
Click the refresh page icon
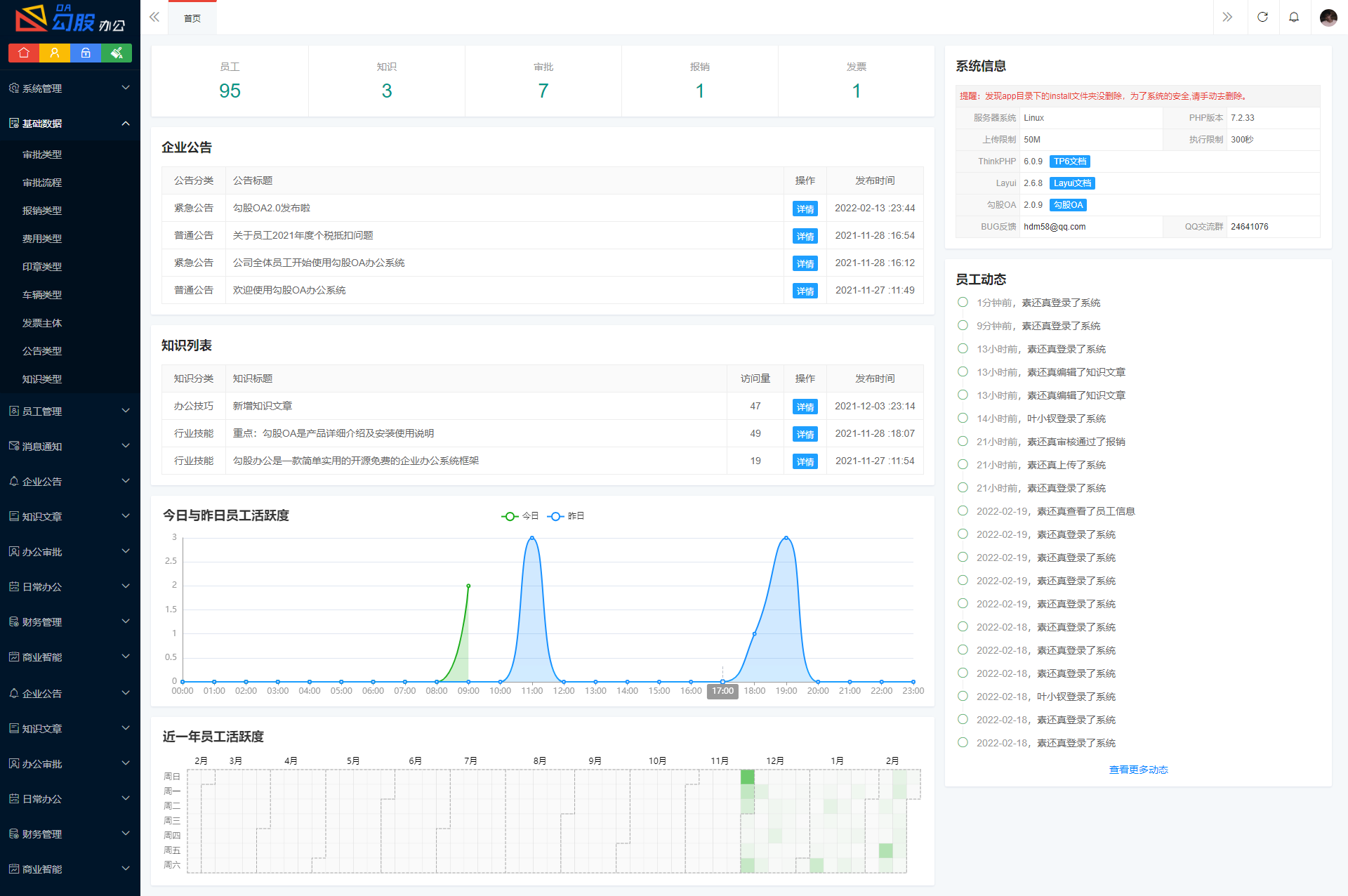click(1262, 17)
